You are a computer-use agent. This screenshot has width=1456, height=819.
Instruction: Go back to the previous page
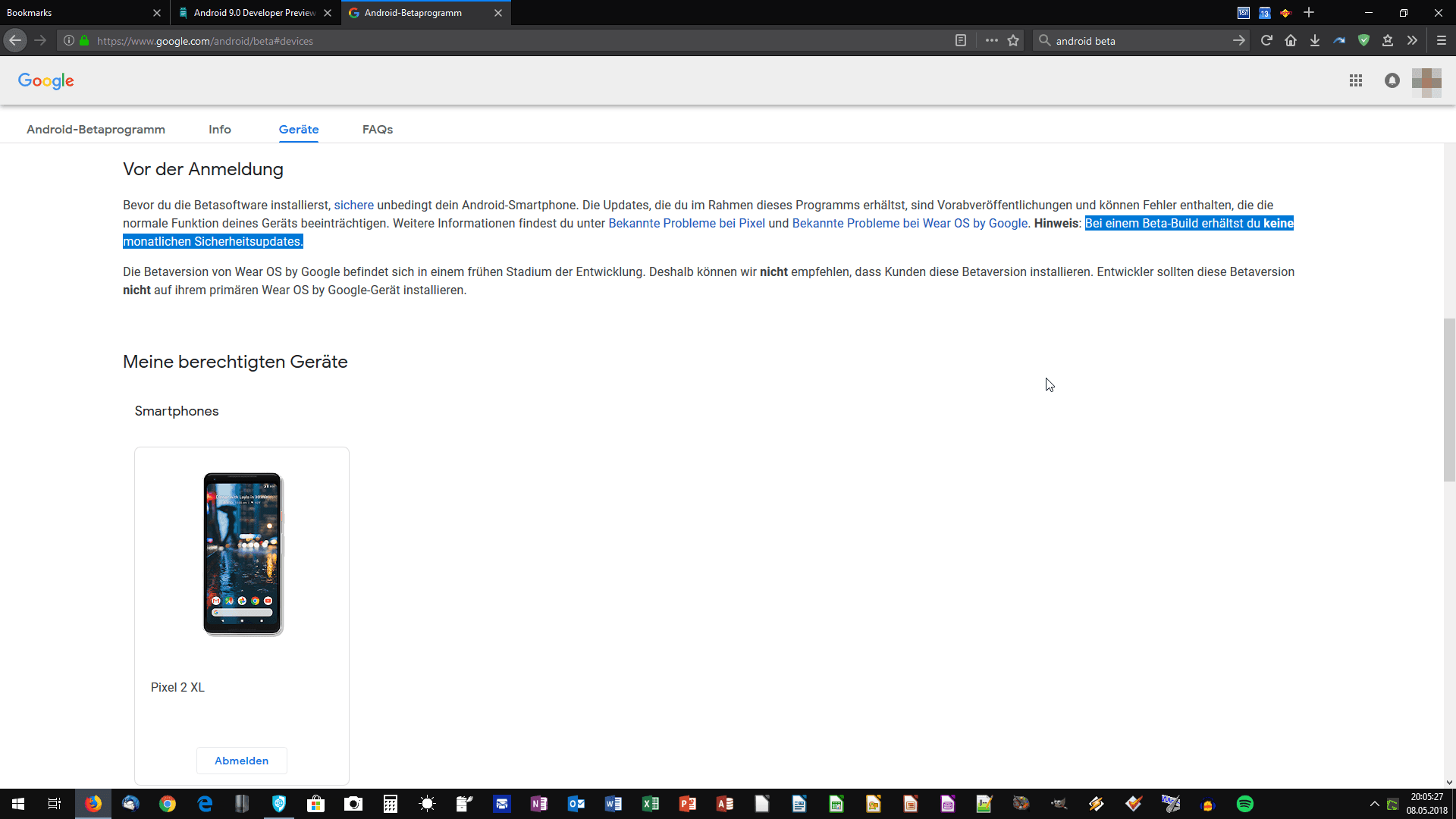click(15, 41)
